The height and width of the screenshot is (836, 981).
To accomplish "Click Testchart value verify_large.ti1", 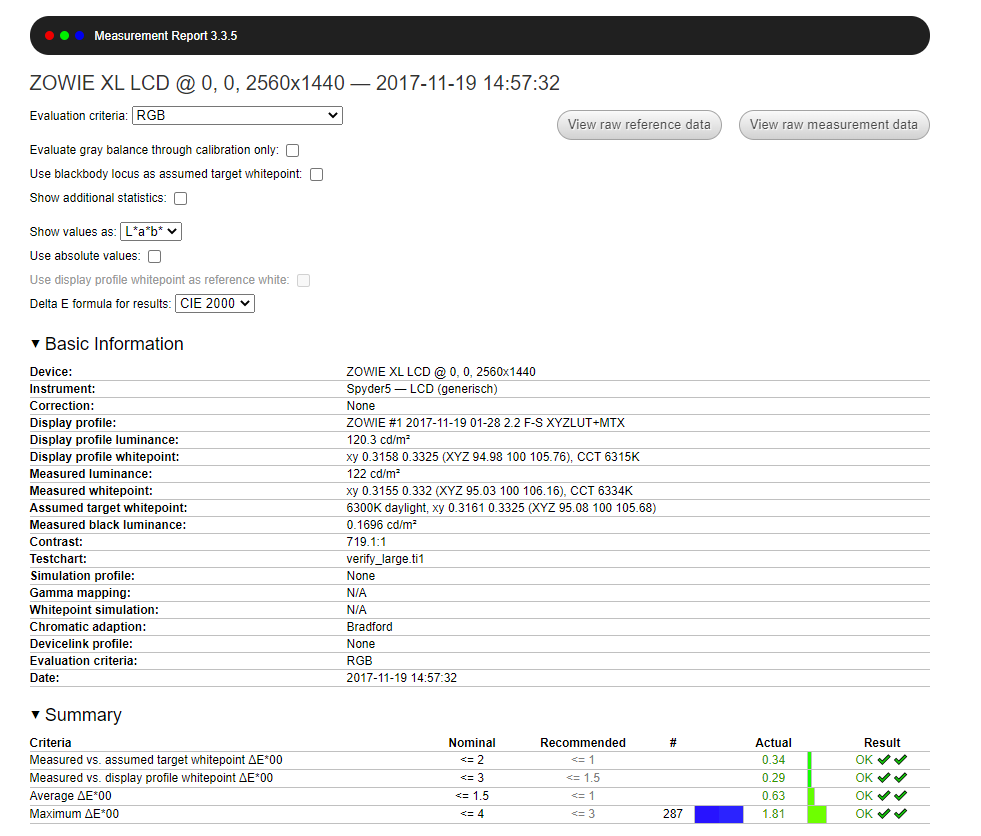I will point(385,559).
